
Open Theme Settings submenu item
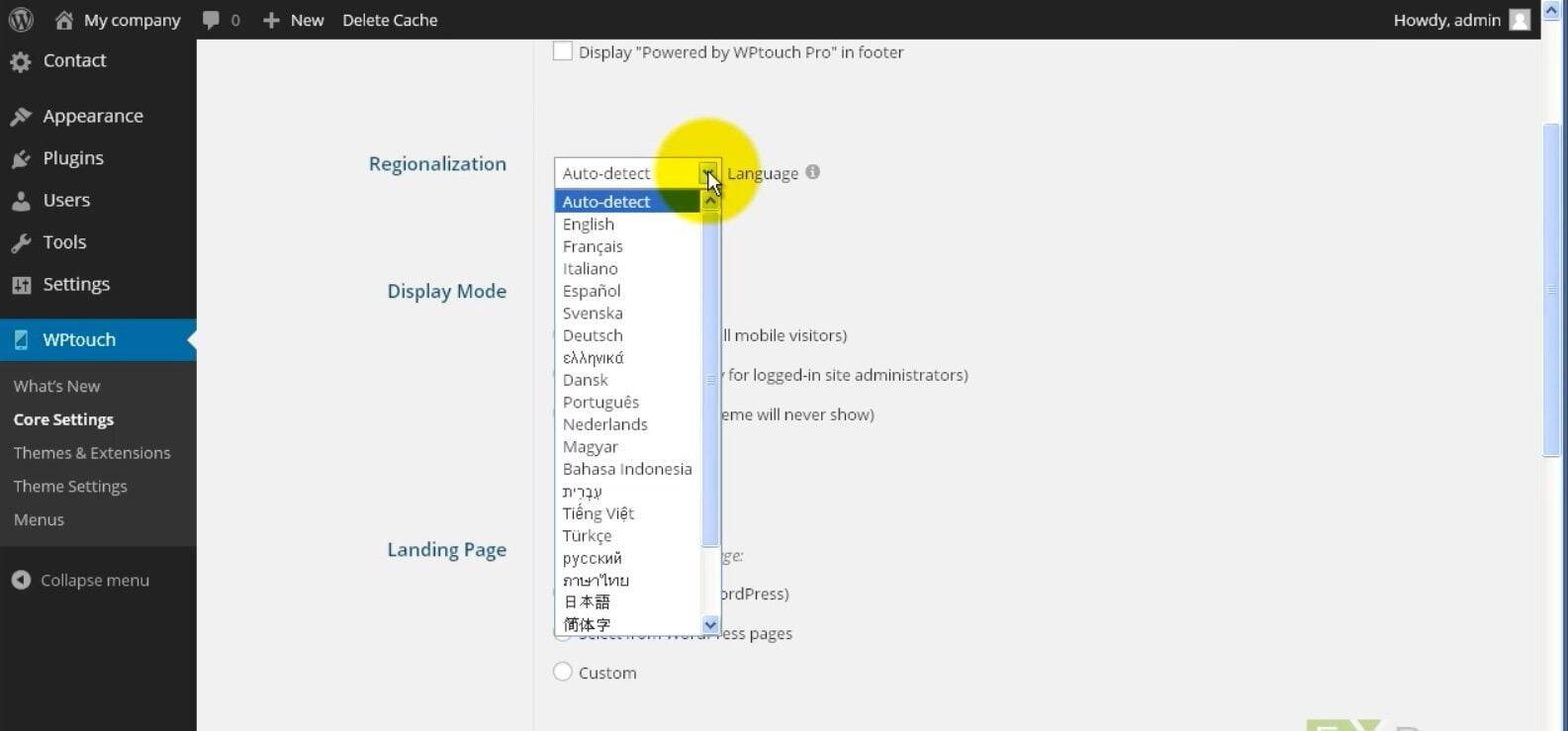70,486
